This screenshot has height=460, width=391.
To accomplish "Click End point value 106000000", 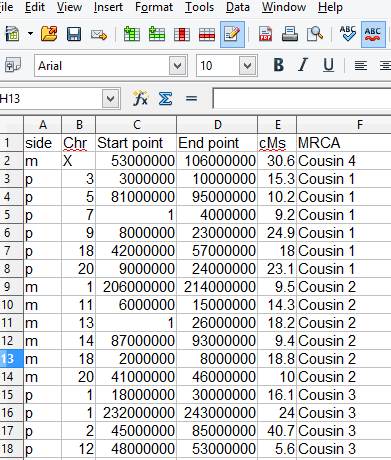I will click(x=217, y=161).
